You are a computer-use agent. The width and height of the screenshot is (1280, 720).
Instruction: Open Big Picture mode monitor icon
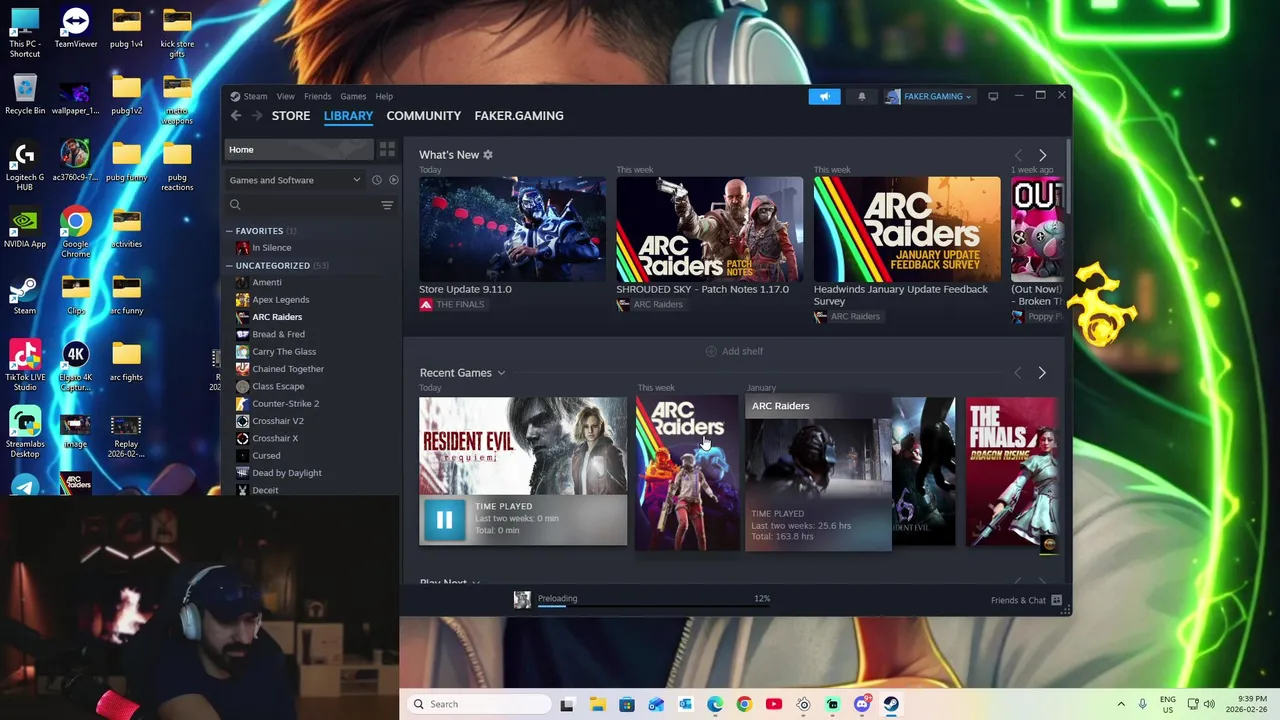[993, 96]
